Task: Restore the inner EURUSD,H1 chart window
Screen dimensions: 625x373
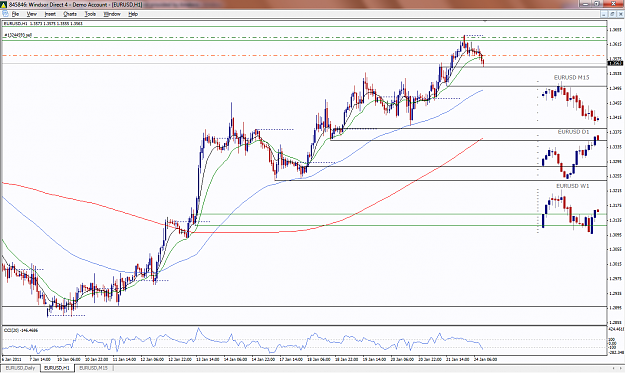Action: 612,14
